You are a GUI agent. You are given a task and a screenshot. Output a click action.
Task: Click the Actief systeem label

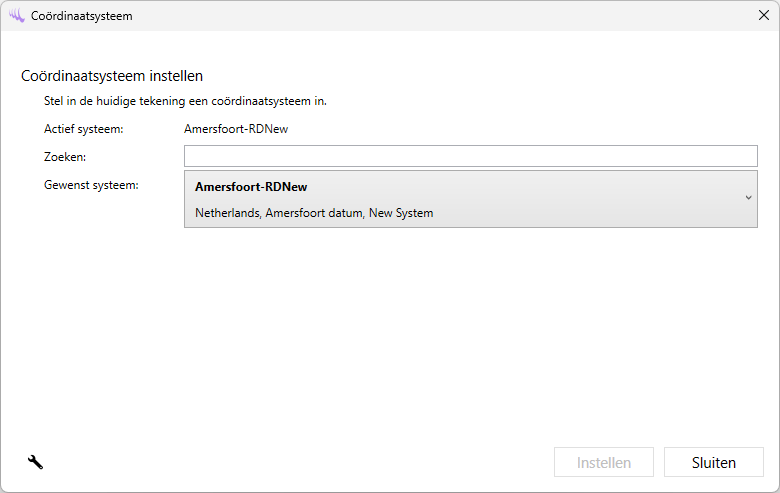pos(83,129)
